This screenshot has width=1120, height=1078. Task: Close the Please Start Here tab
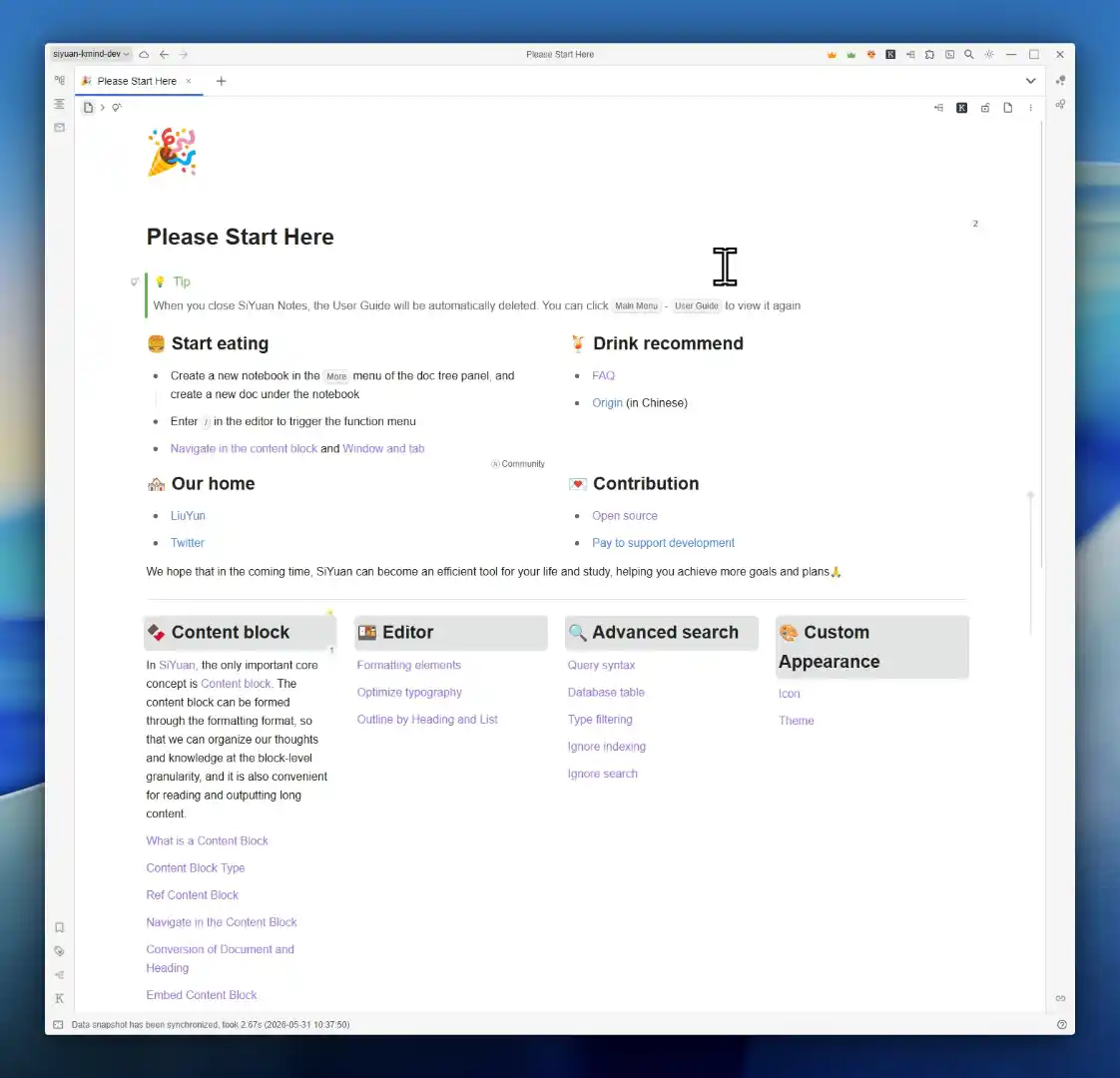pyautogui.click(x=189, y=81)
